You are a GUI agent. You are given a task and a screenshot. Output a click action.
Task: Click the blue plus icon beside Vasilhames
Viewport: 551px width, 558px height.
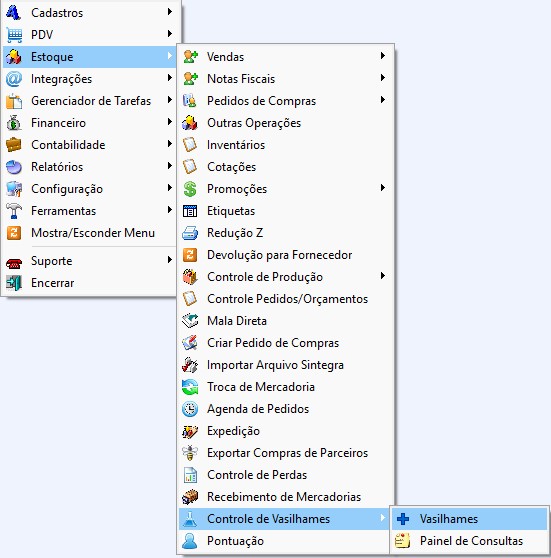[403, 519]
